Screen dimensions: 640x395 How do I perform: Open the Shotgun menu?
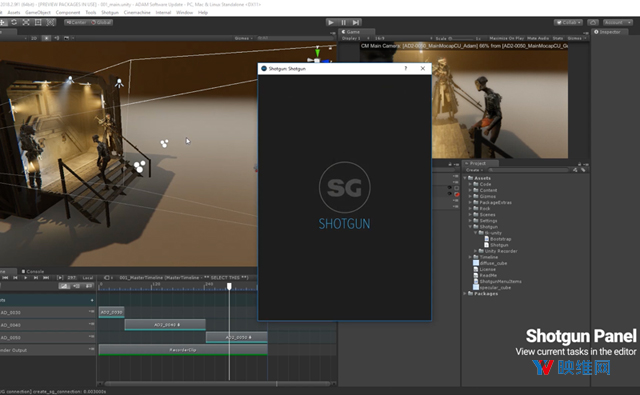110,12
